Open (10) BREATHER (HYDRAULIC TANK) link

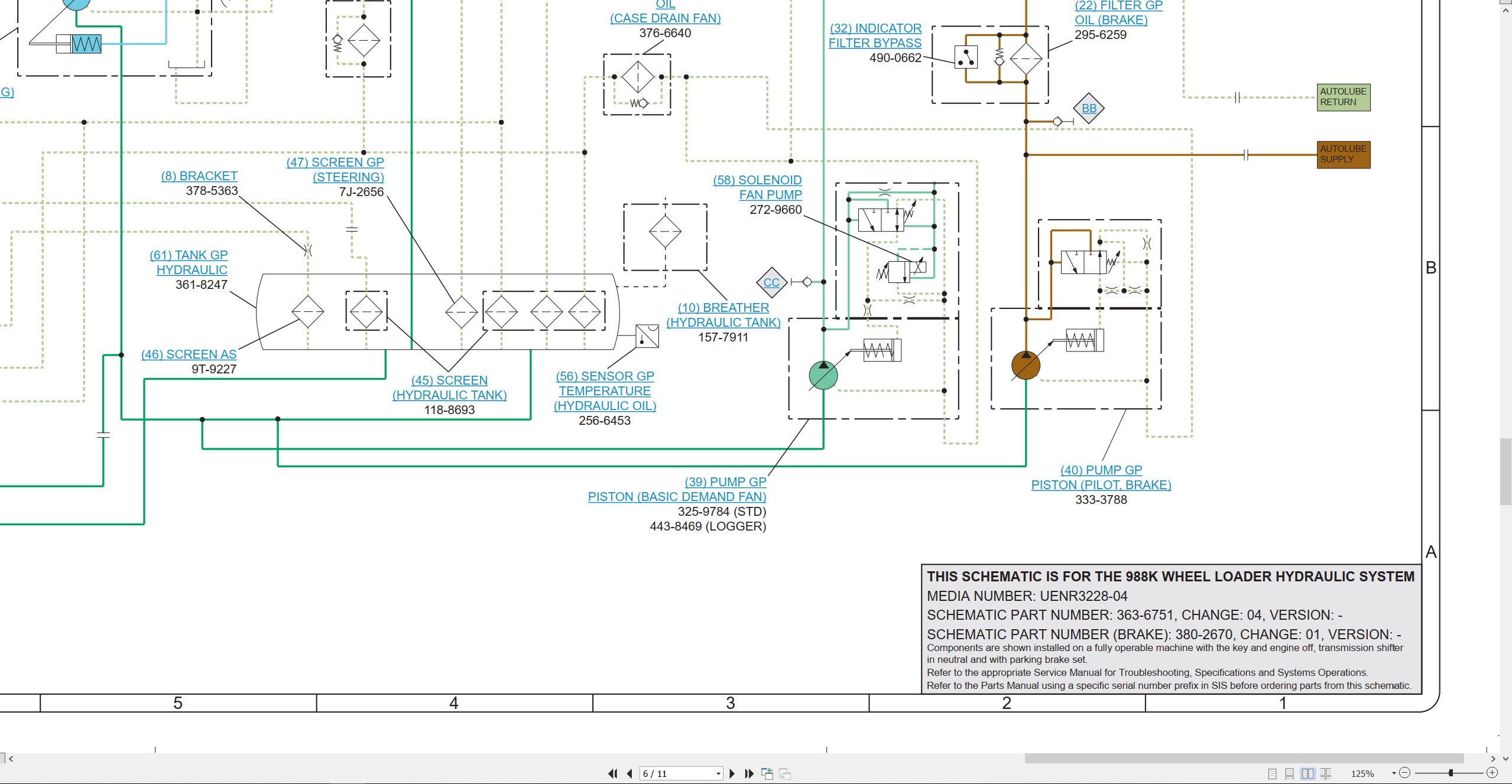tap(723, 315)
